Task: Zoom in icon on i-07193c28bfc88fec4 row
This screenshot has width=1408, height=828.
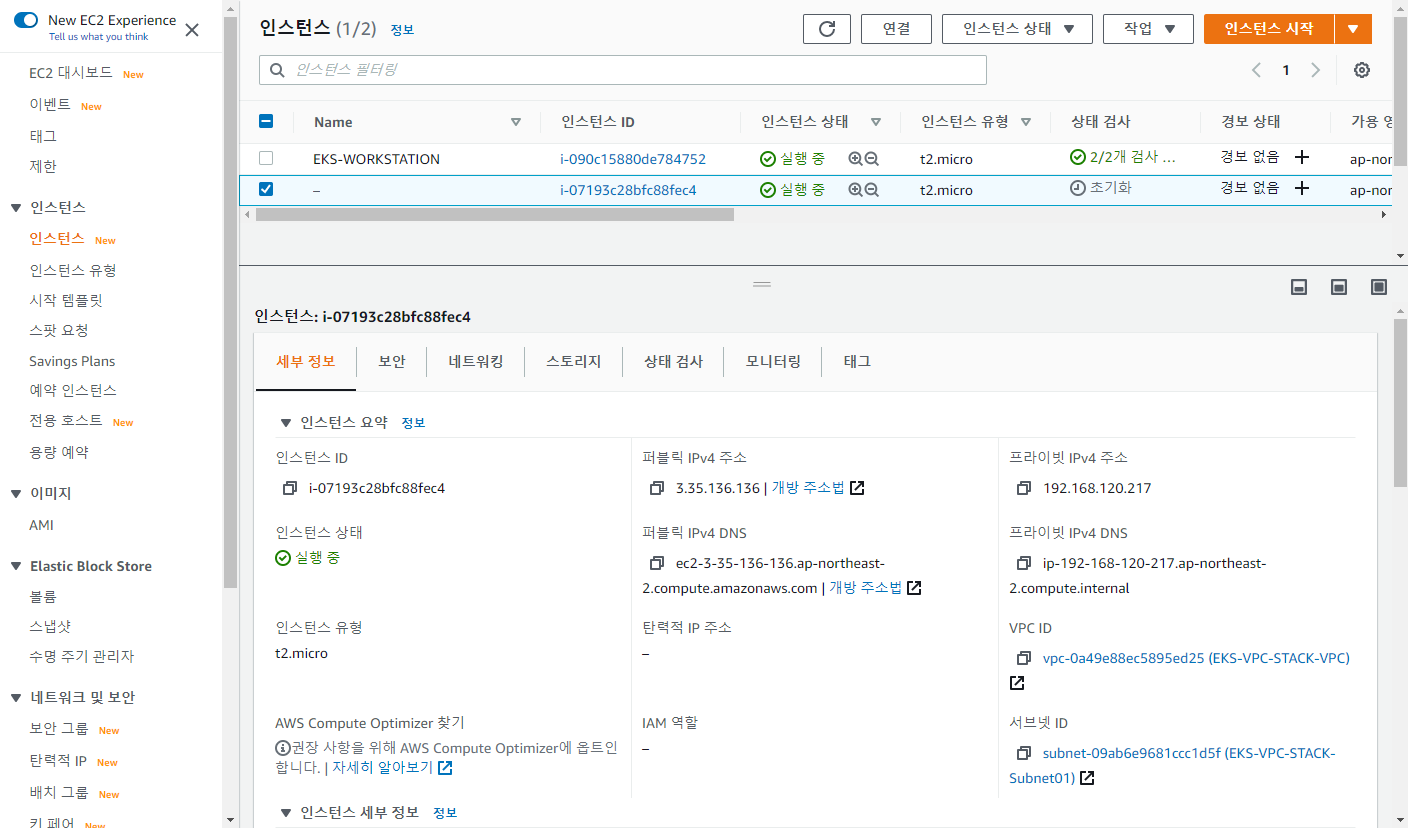Action: 855,189
